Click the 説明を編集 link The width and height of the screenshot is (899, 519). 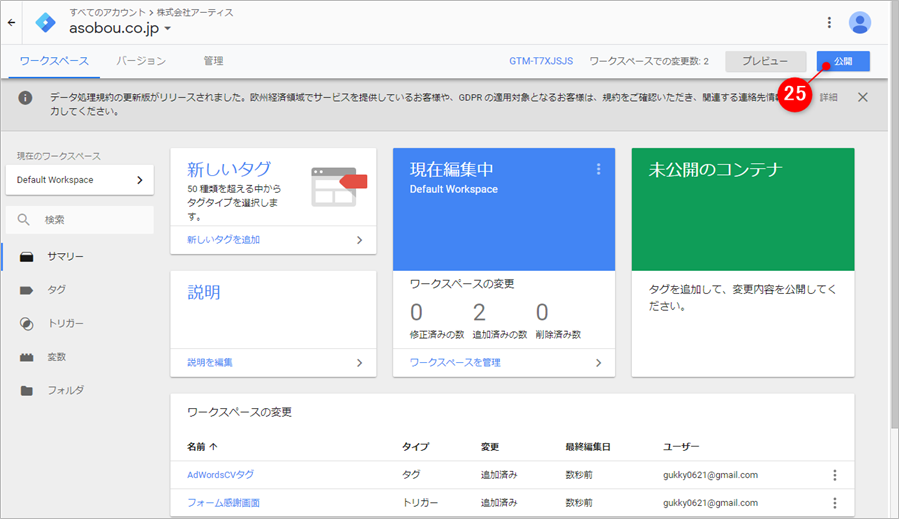210,362
